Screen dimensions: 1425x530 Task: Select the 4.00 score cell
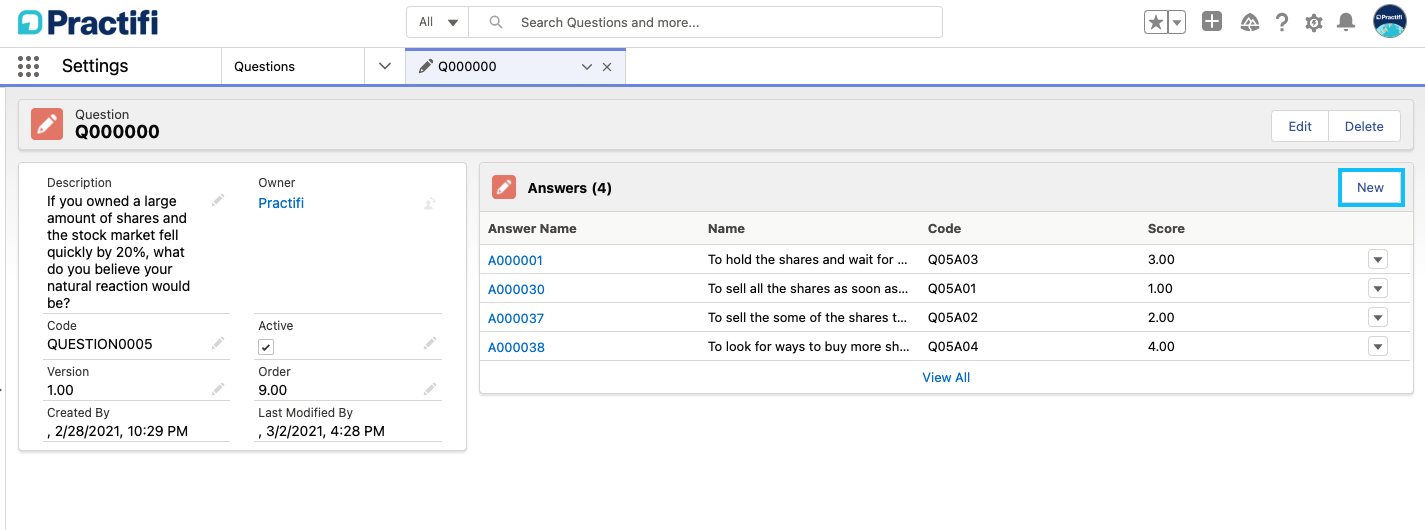coord(1161,347)
